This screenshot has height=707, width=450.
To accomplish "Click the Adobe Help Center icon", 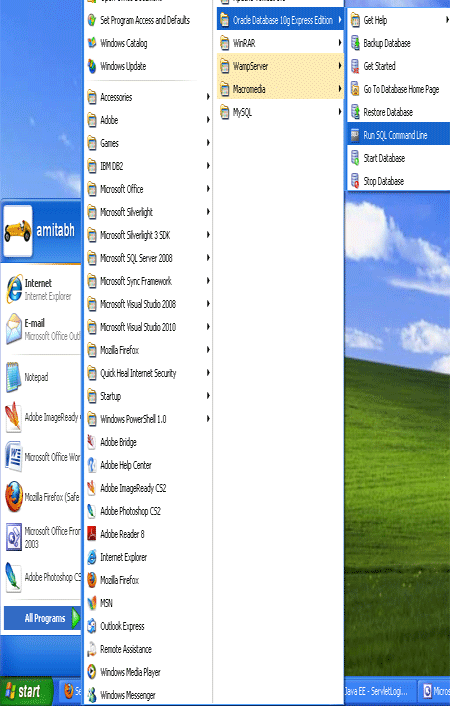I will pos(92,465).
